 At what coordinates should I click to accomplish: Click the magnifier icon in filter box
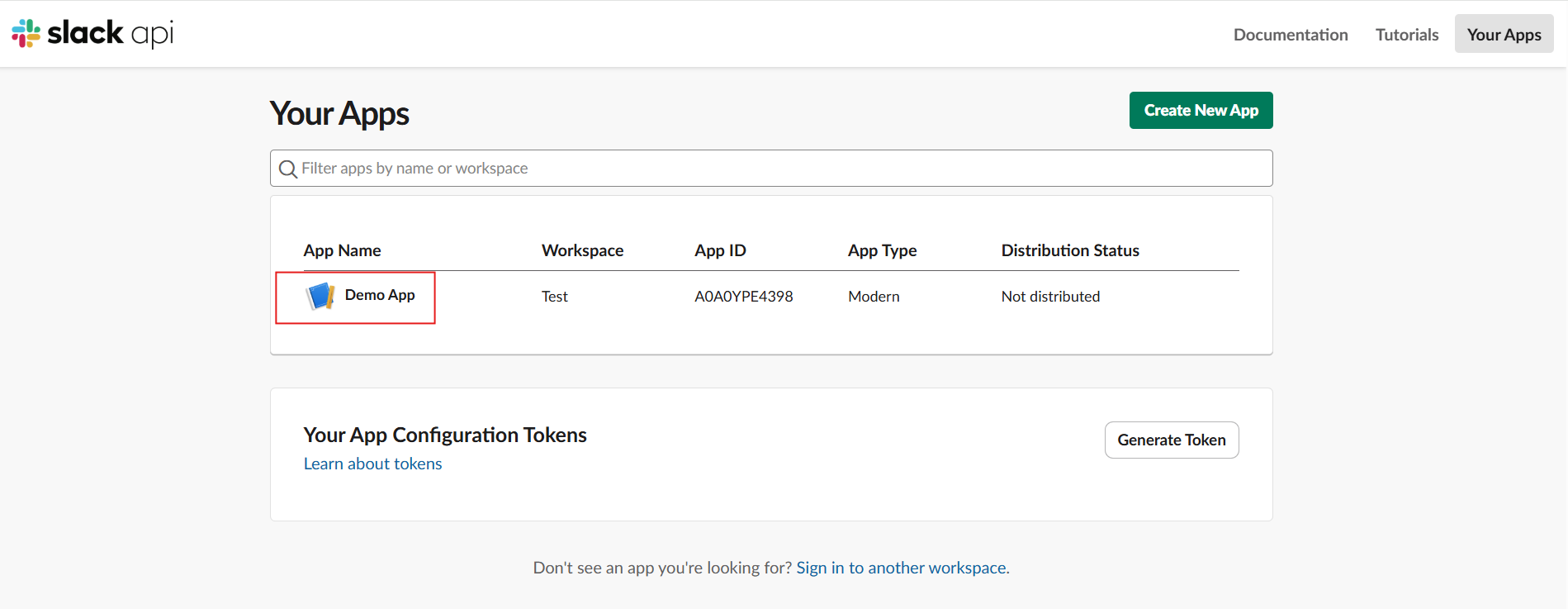pos(287,169)
